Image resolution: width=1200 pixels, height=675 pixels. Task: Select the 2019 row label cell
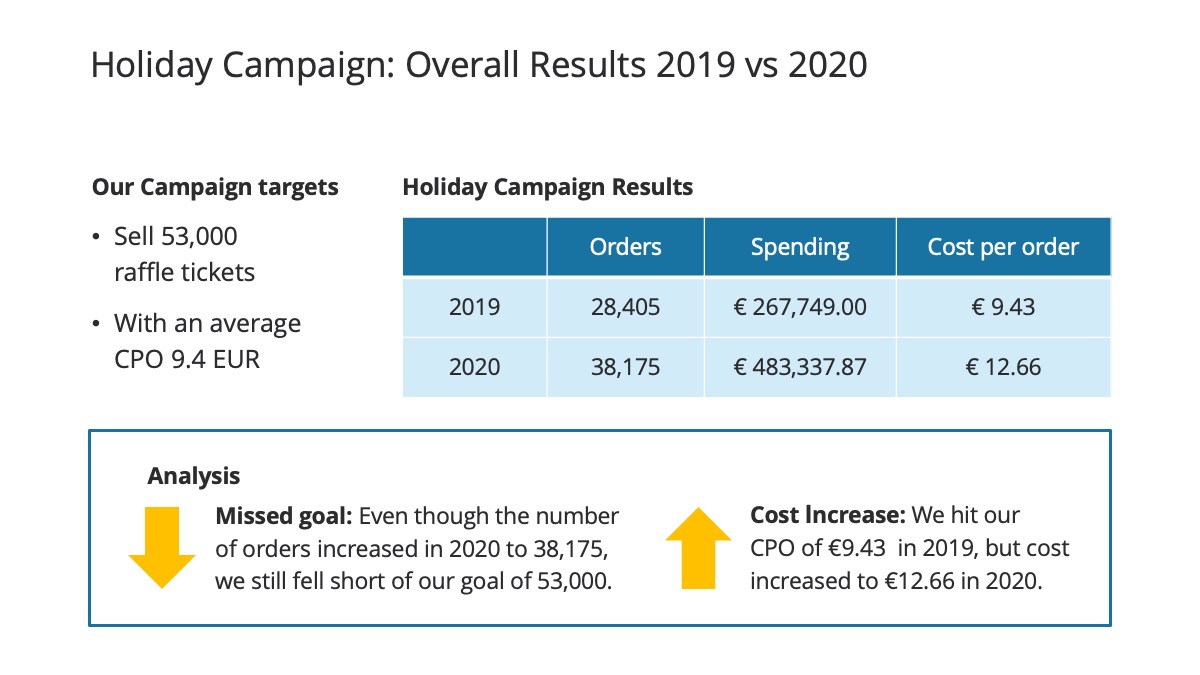tap(474, 307)
